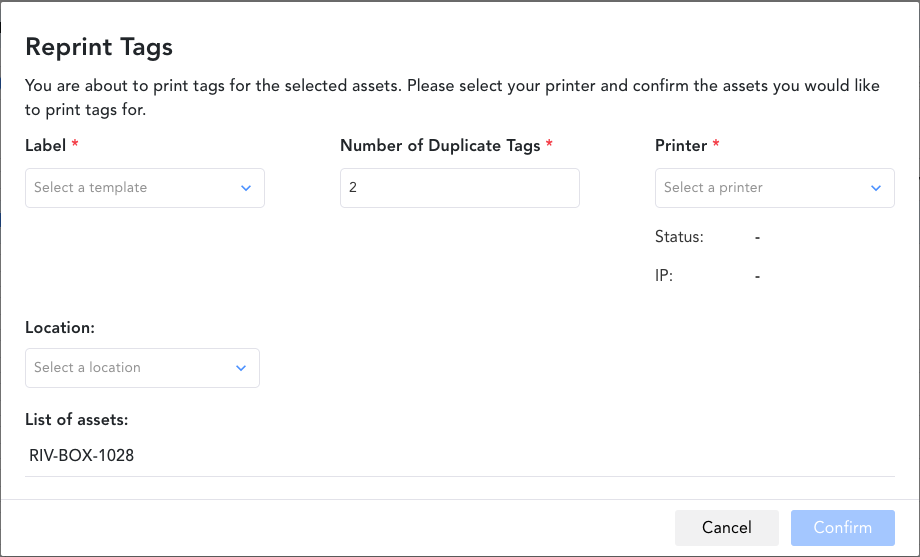Viewport: 920px width, 557px height.
Task: Click the Label template dropdown chevron
Action: tap(246, 188)
